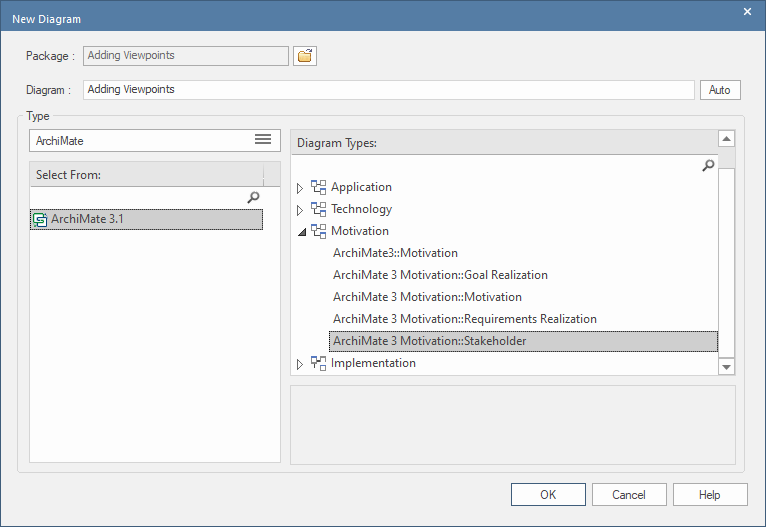Click the Cancel button
Image resolution: width=766 pixels, height=527 pixels.
pyautogui.click(x=629, y=495)
